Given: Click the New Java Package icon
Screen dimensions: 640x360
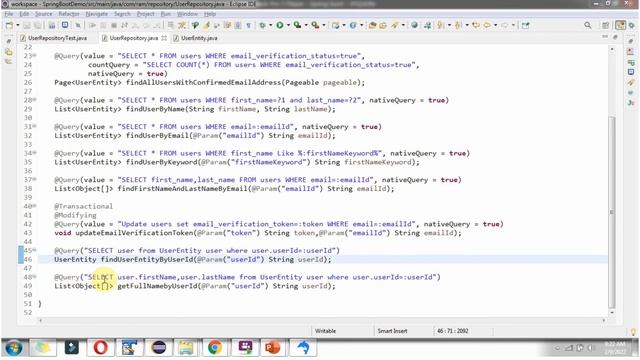Looking at the screenshot, I should click(335, 25).
